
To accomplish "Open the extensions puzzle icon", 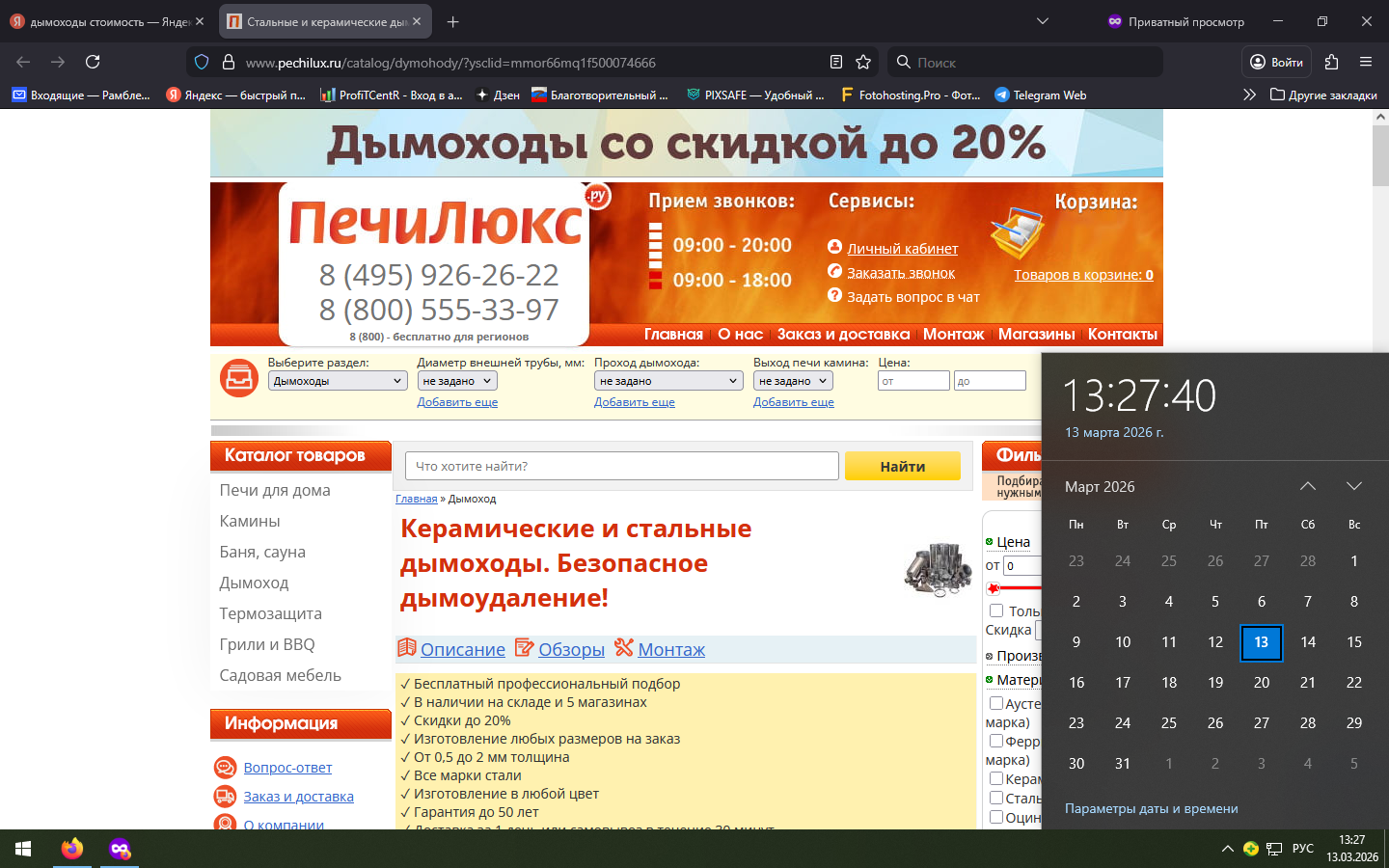I will point(1332,62).
